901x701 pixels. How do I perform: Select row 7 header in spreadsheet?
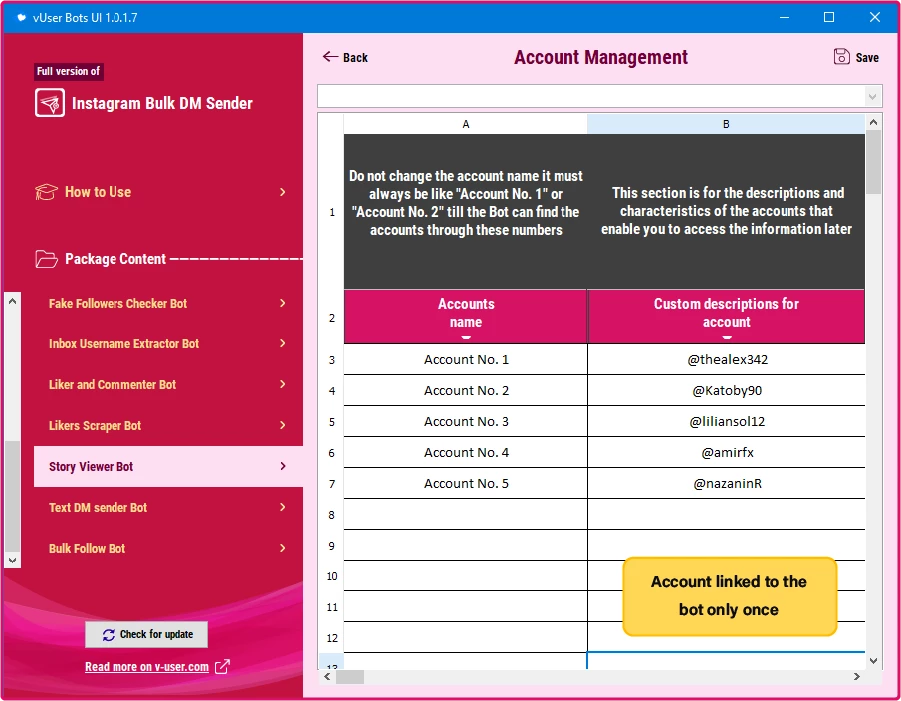click(332, 484)
